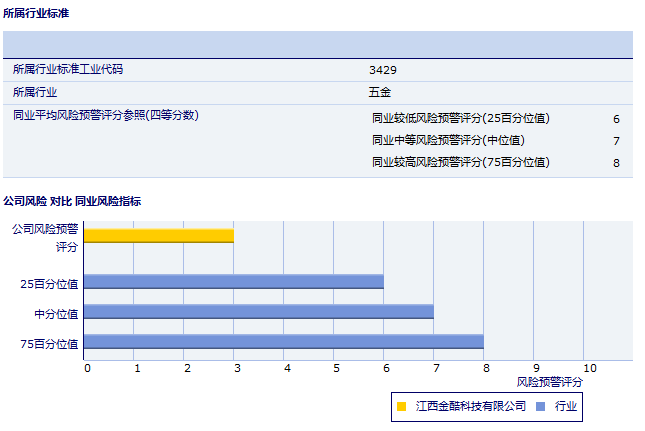The width and height of the screenshot is (645, 431).
Task: Select the 行业 legend label
Action: pos(566,406)
